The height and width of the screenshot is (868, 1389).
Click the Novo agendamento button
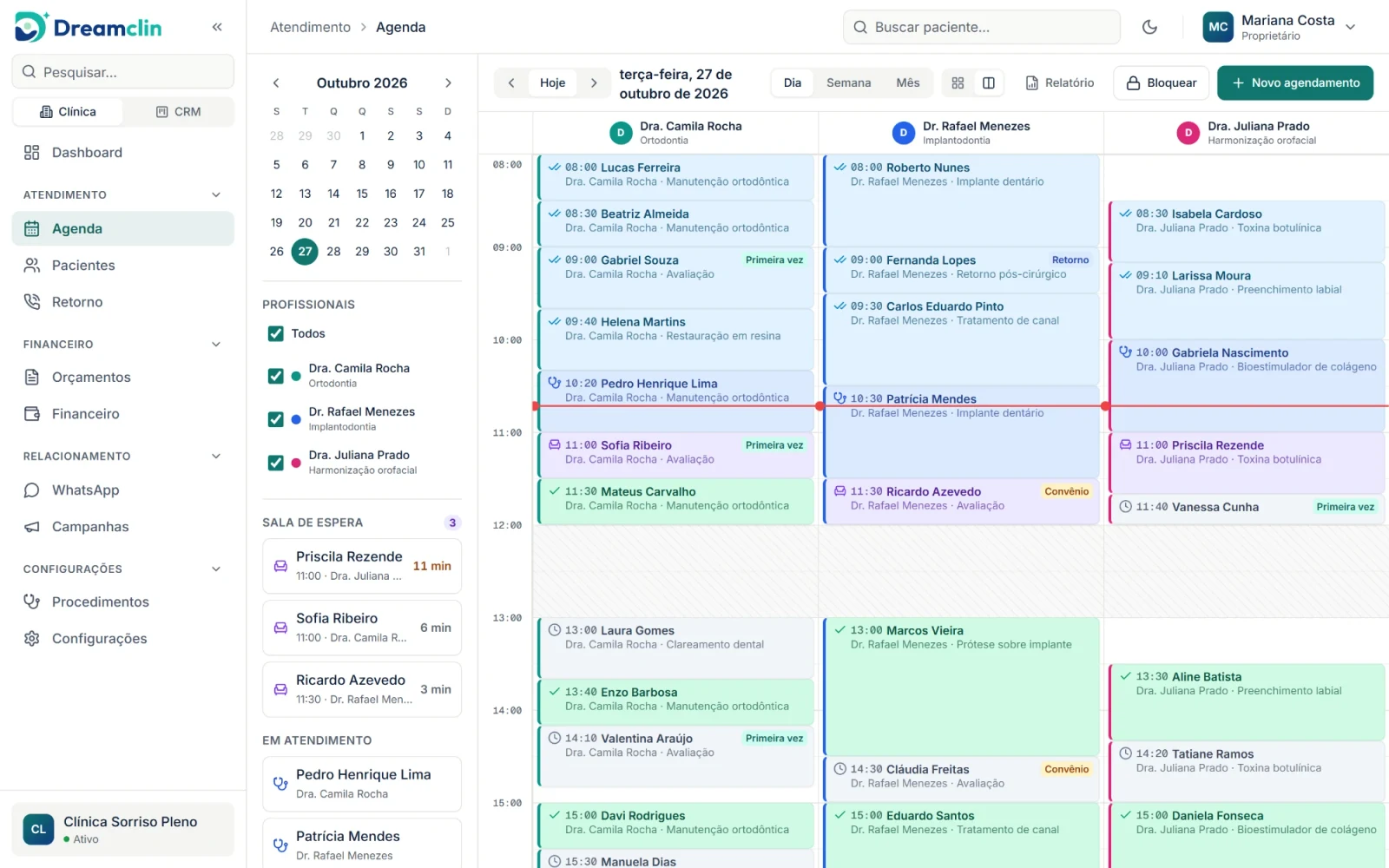1295,83
